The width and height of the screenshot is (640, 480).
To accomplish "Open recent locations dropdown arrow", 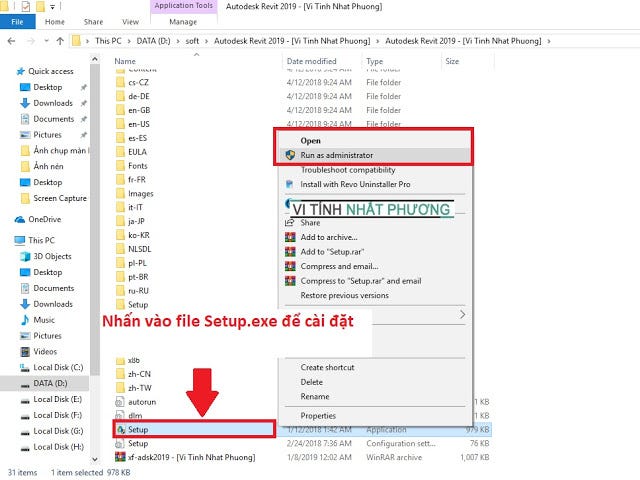I will 47,41.
